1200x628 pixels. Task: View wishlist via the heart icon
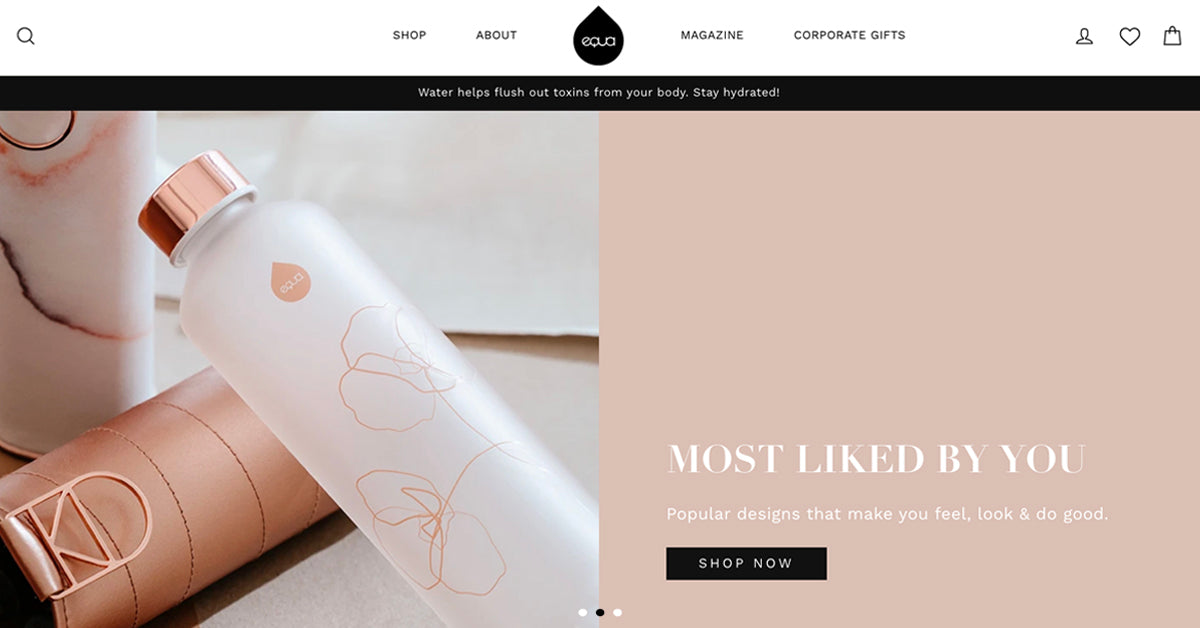(1130, 36)
